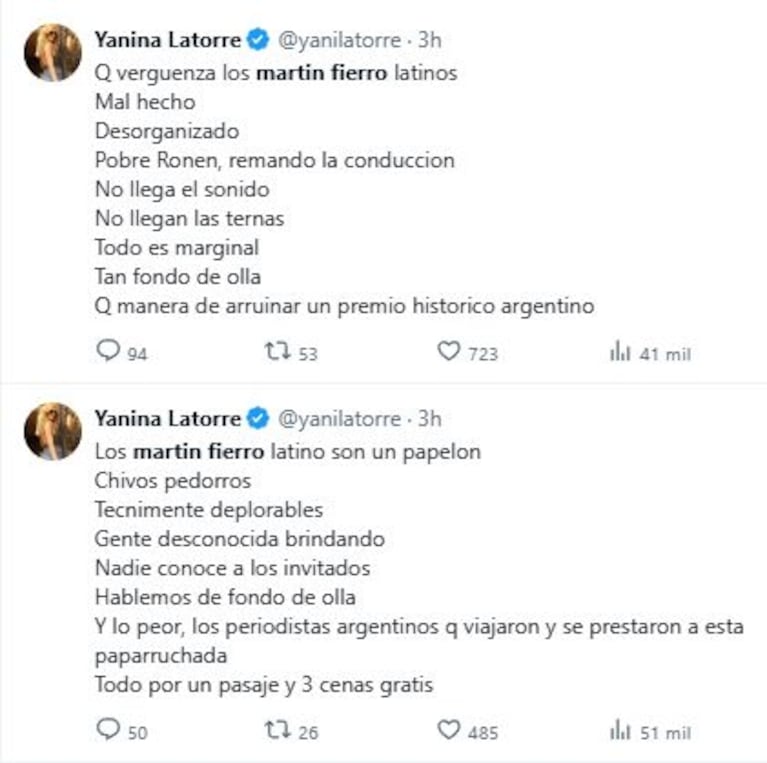Click @yanilatorre handle on first tweet
The image size is (767, 763).
338,41
